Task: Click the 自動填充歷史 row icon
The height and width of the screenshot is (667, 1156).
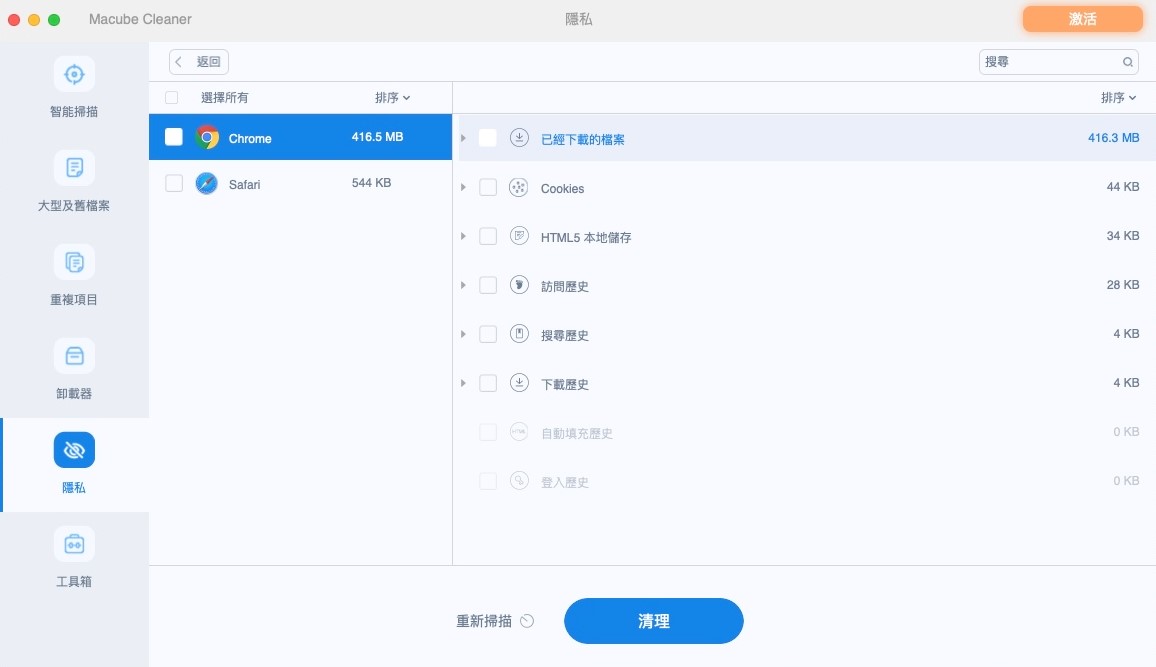Action: coord(519,432)
